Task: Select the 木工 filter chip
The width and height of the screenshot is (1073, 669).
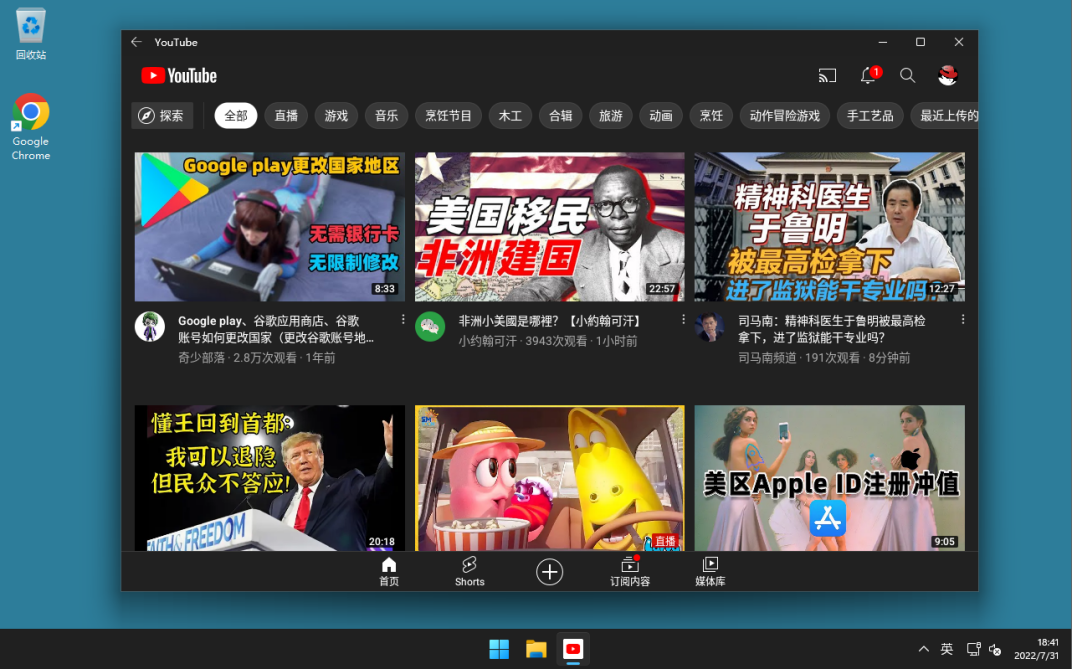Action: tap(510, 116)
